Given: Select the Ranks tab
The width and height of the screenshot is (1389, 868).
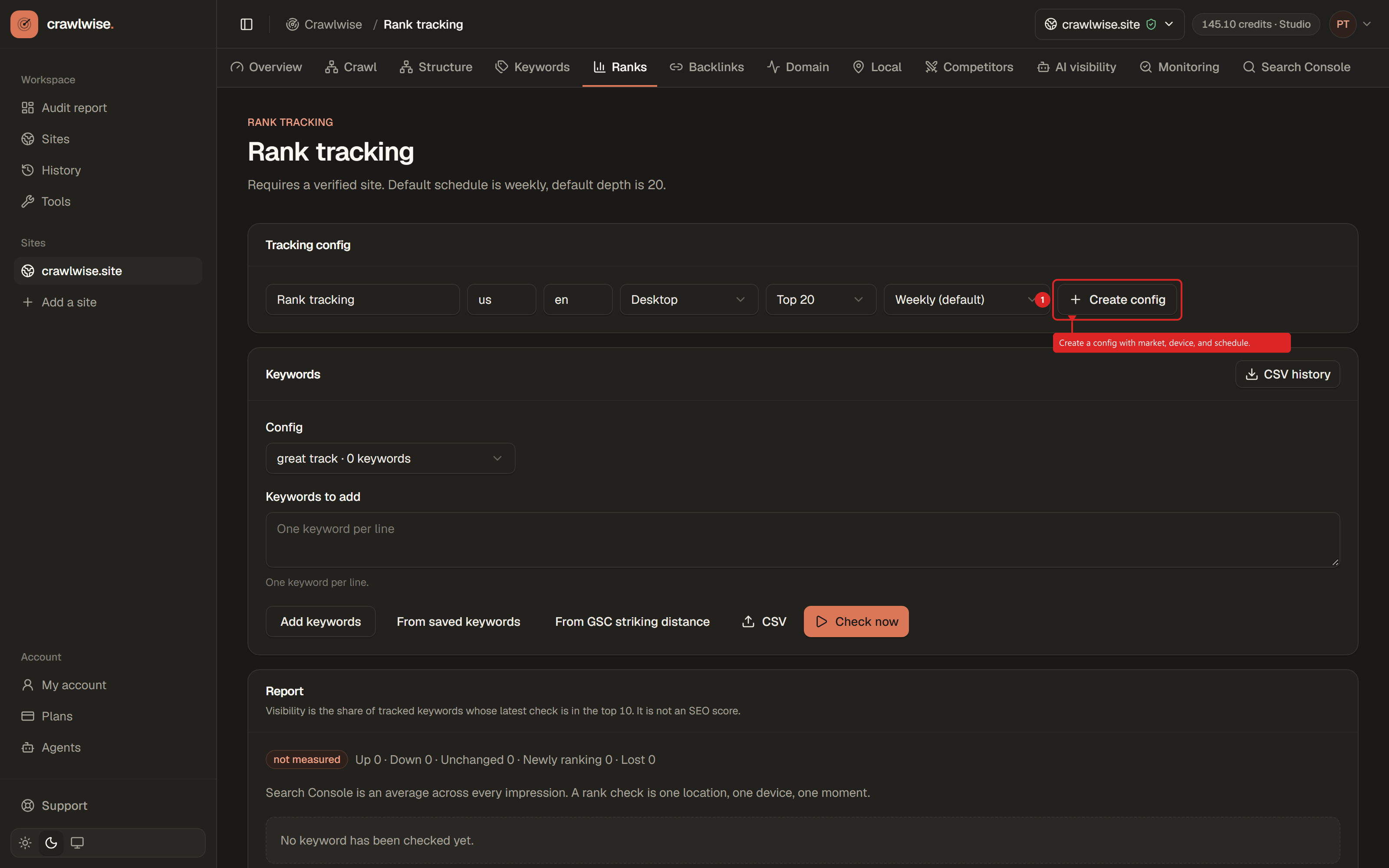Looking at the screenshot, I should coord(620,67).
